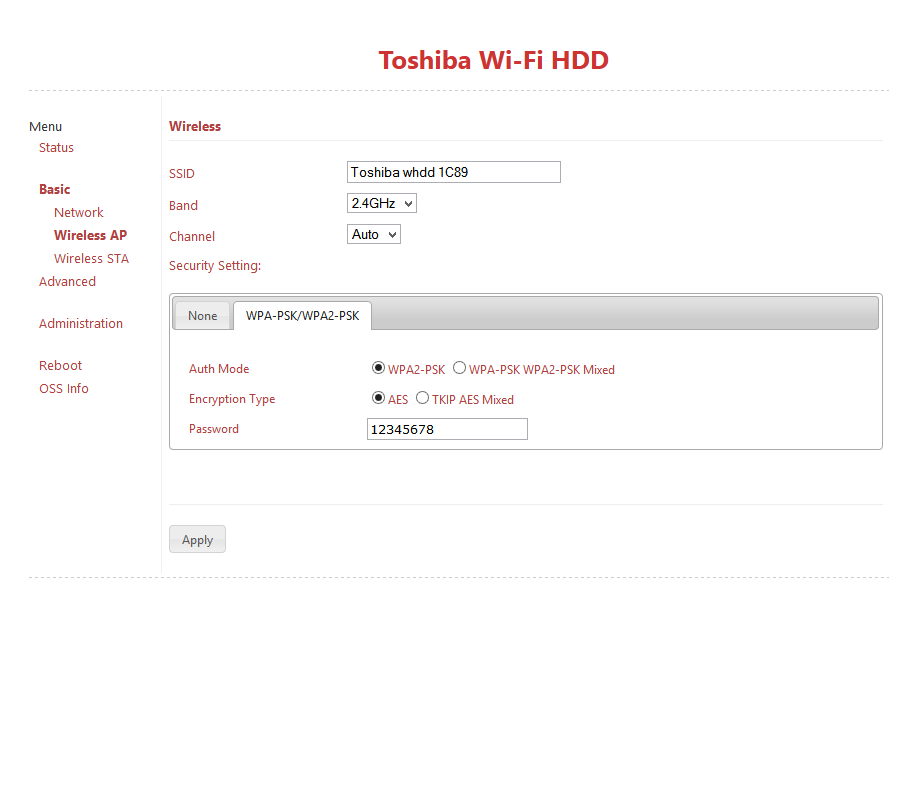
Task: Click the Password label text
Action: [213, 429]
